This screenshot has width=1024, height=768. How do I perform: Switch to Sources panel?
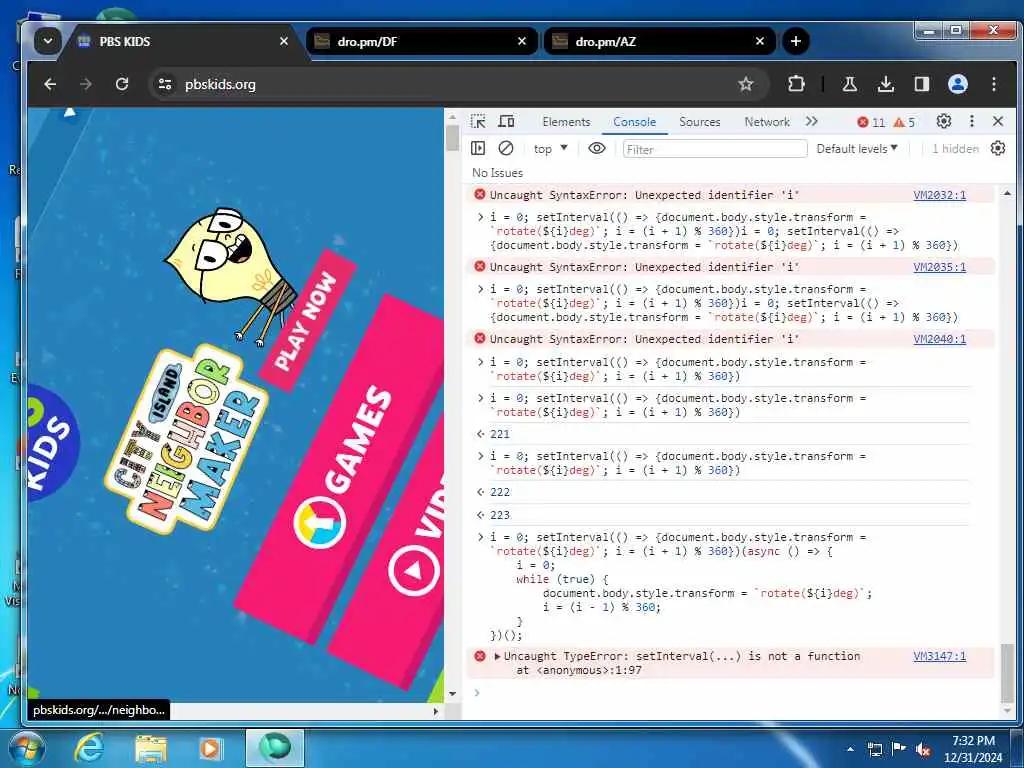pyautogui.click(x=699, y=121)
